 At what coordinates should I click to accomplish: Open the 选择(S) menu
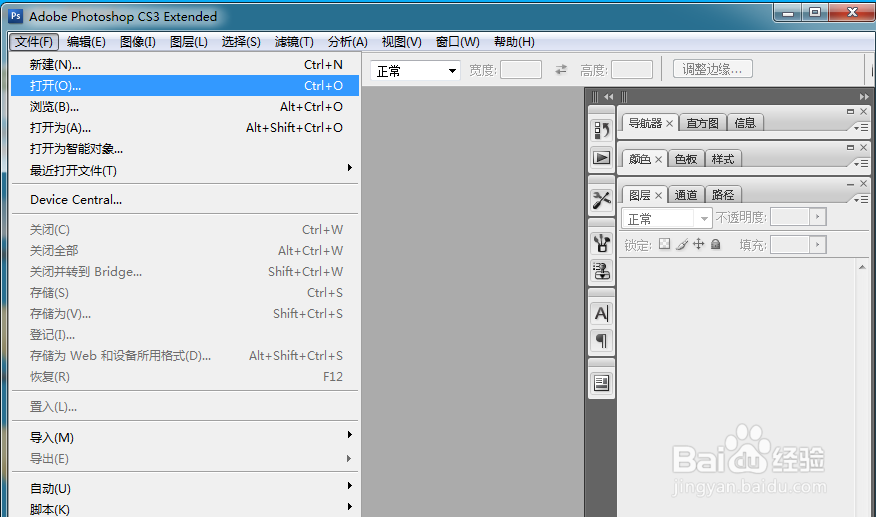pyautogui.click(x=241, y=42)
